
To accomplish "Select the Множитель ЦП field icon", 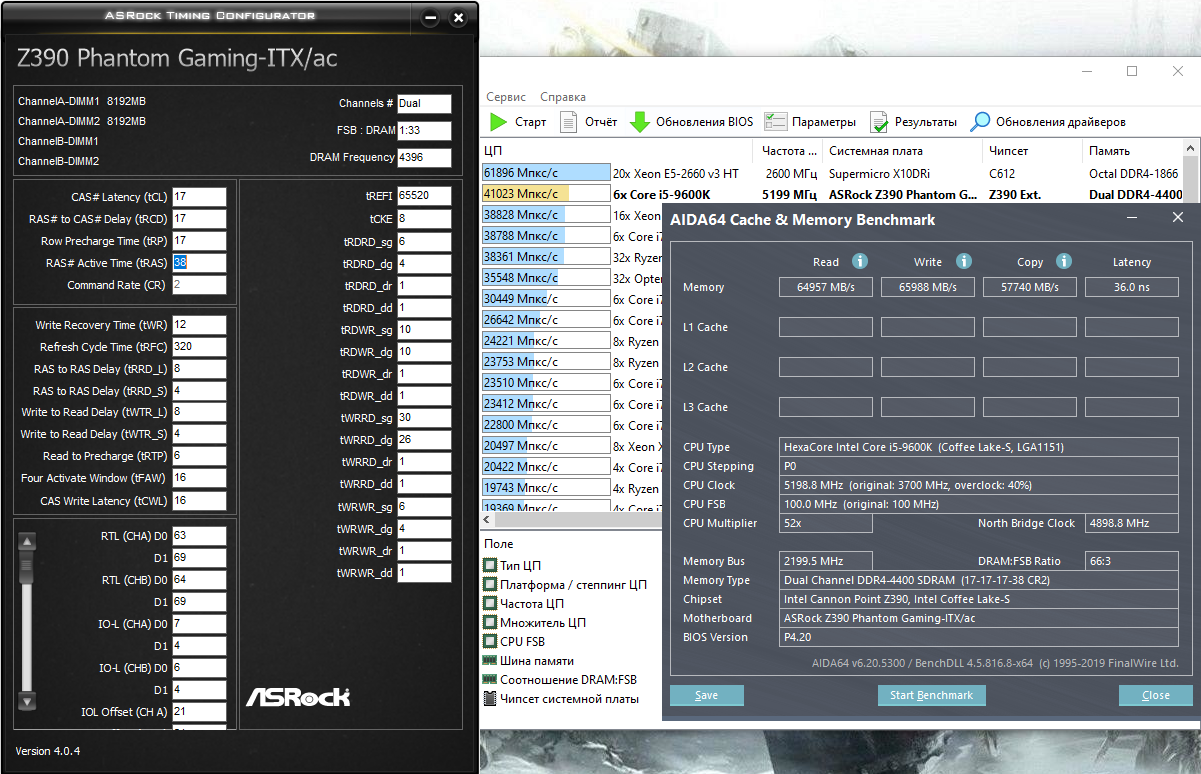I will click(490, 622).
